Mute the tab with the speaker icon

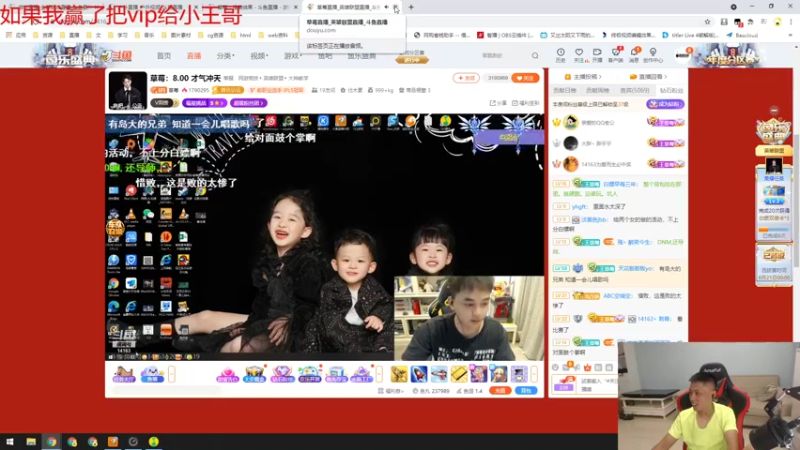(x=386, y=7)
